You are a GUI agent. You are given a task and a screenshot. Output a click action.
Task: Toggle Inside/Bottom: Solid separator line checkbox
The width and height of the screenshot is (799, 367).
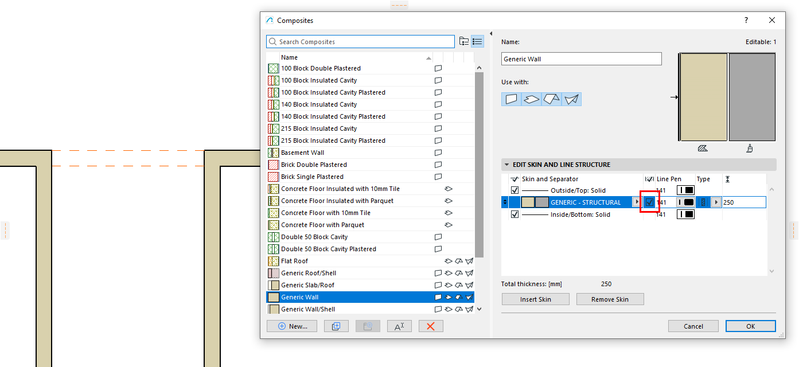click(515, 215)
